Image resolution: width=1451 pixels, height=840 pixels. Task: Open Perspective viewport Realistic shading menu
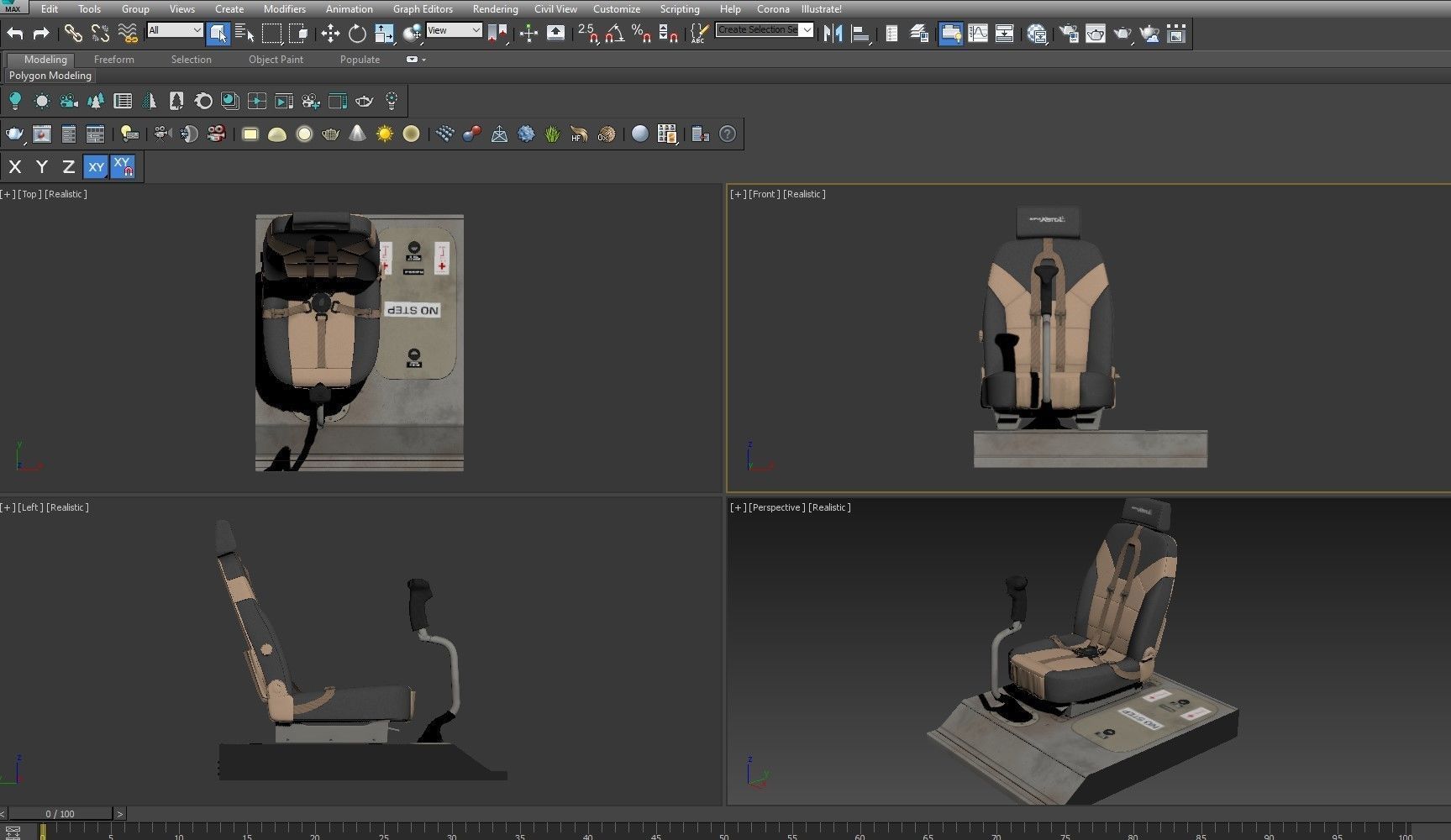829,507
